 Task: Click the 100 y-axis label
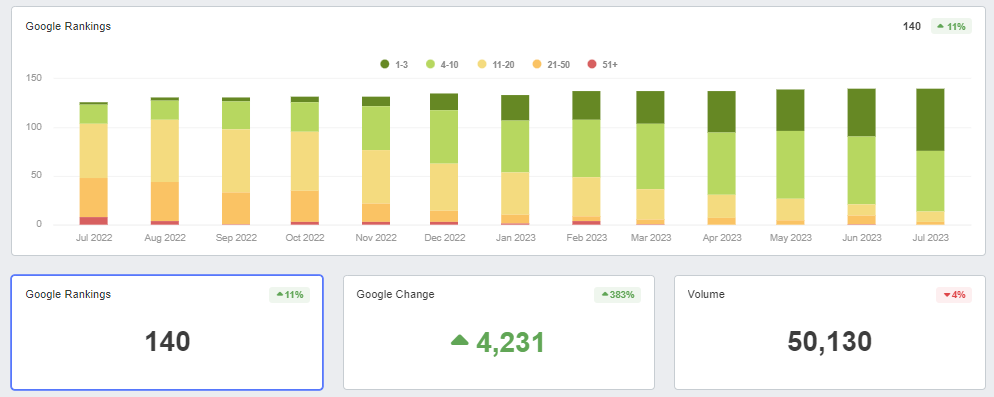34,127
